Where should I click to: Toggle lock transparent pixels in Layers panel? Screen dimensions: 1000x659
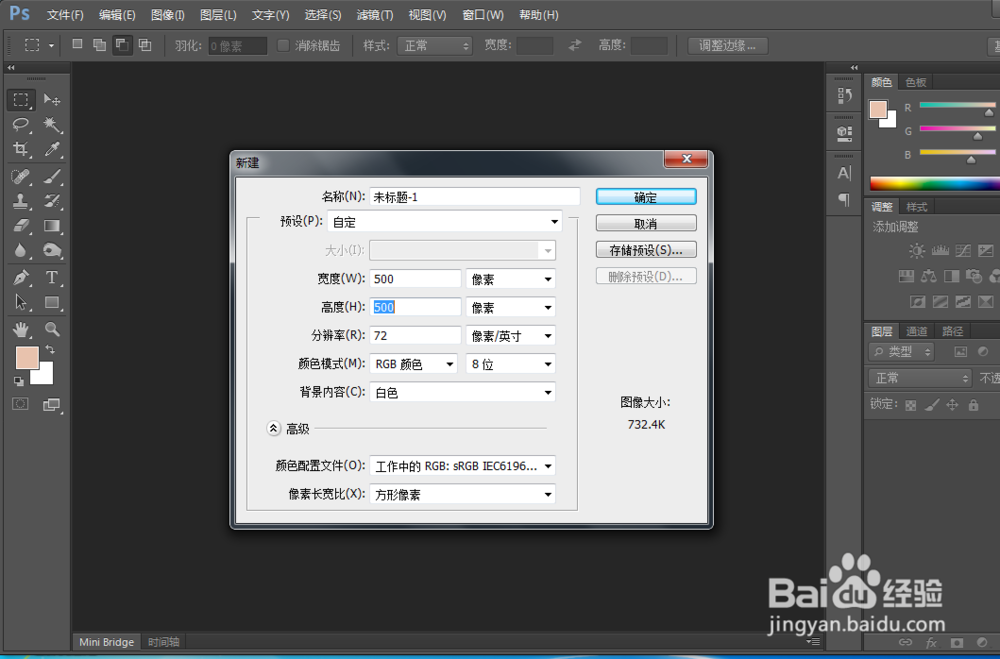click(908, 404)
